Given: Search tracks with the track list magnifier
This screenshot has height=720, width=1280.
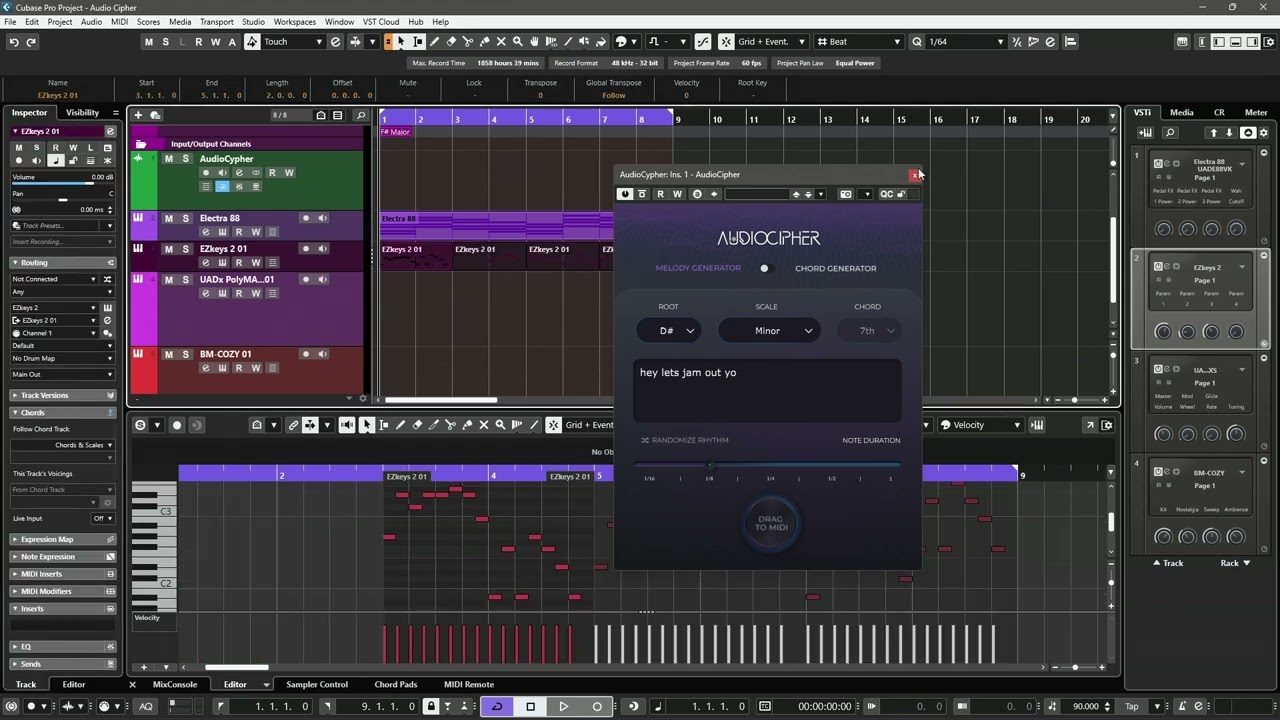Looking at the screenshot, I should coord(361,115).
